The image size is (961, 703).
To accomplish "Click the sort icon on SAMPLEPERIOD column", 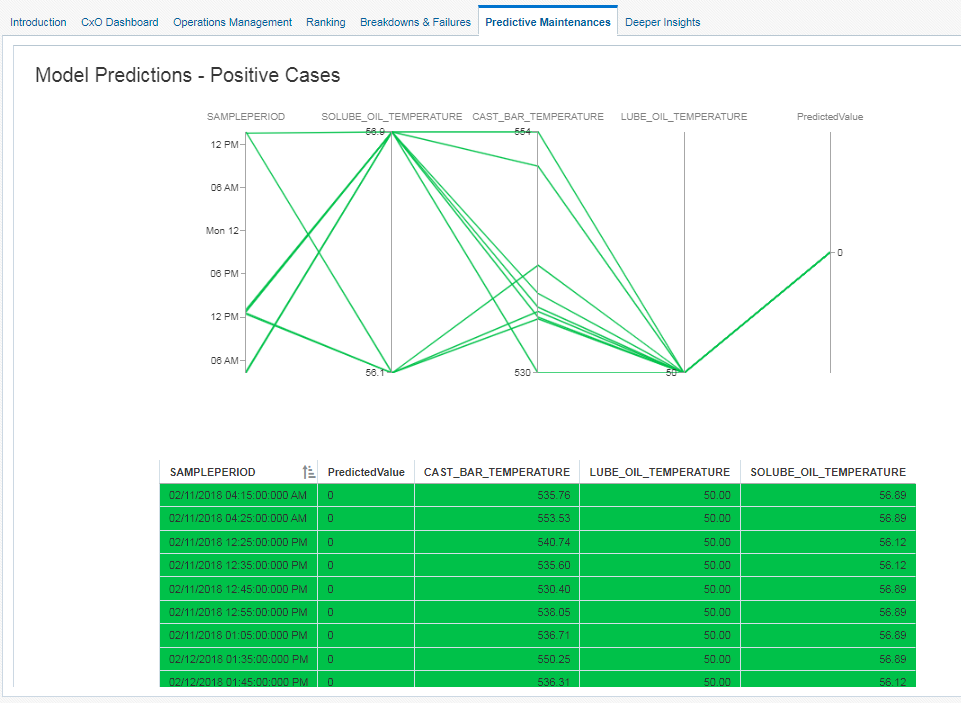I will [x=310, y=471].
